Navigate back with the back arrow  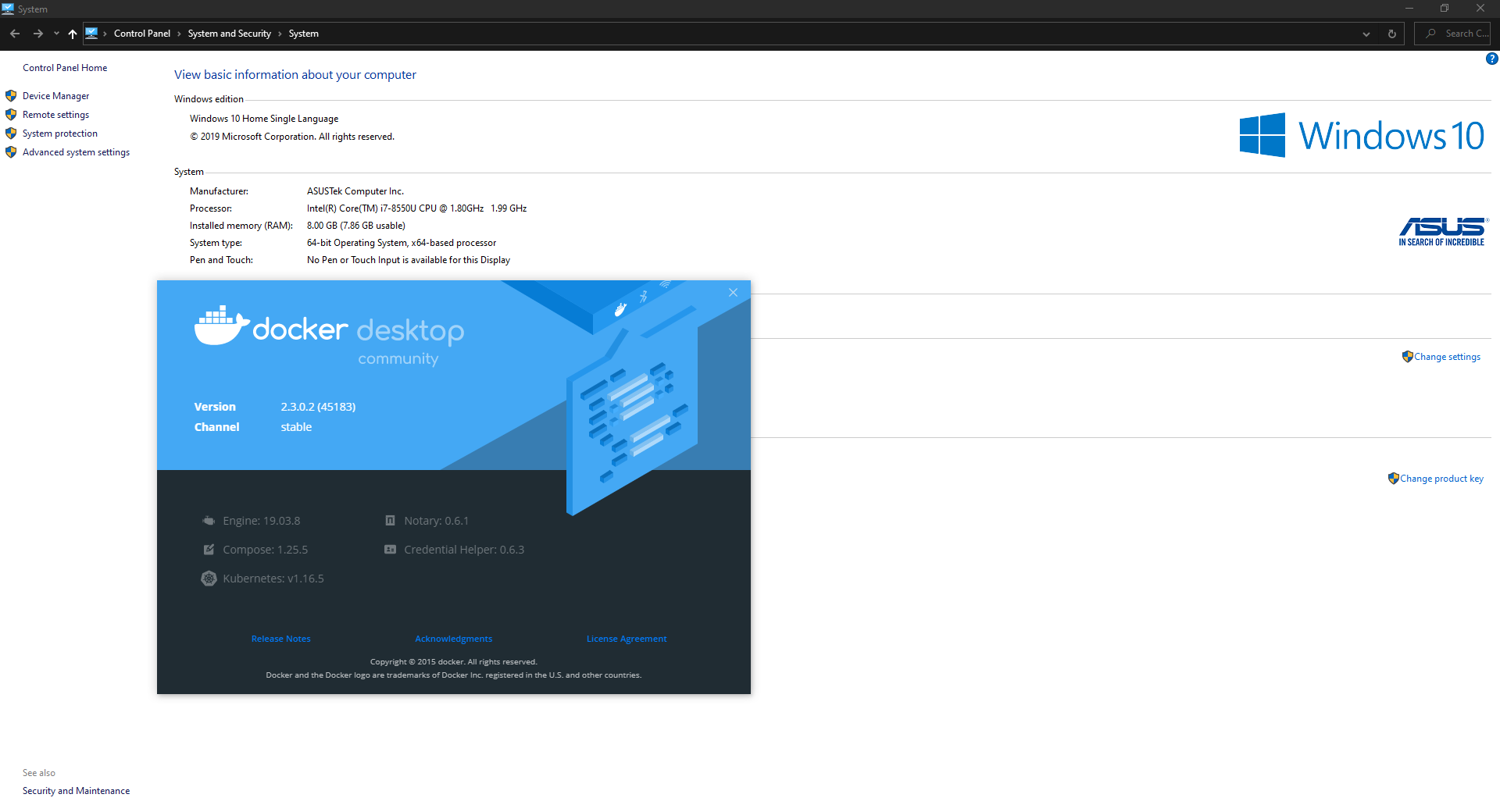(15, 34)
